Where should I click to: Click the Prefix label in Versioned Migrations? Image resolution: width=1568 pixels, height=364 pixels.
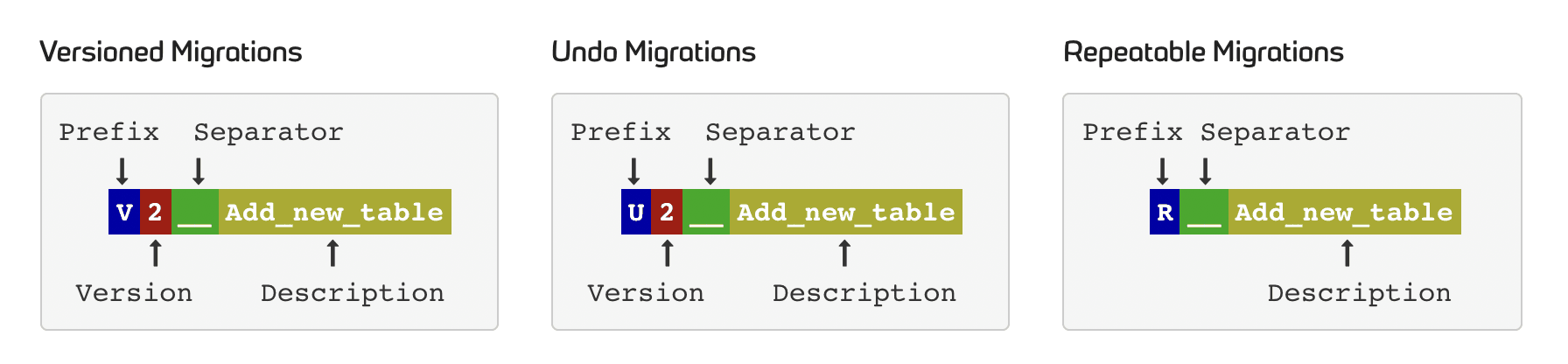tap(109, 132)
